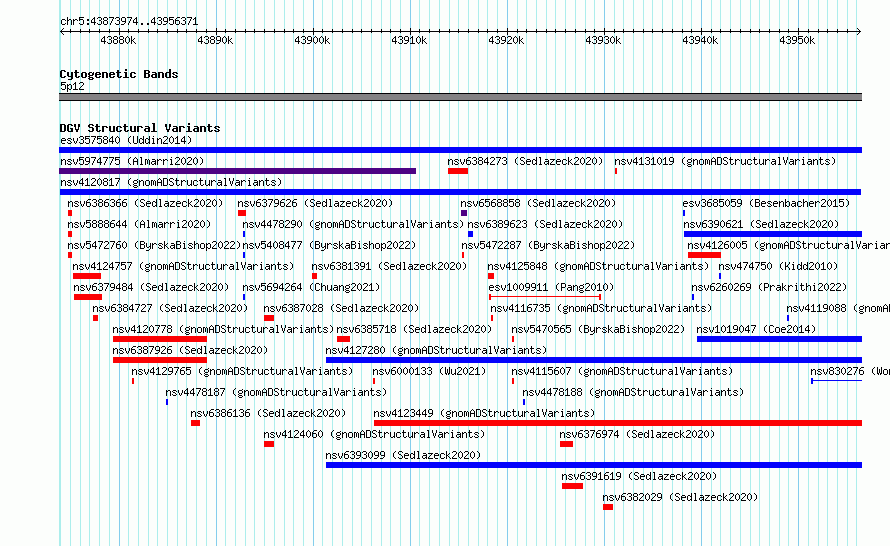The height and width of the screenshot is (546, 890).
Task: Click the 43940k ruler tick label
Action: coord(700,40)
